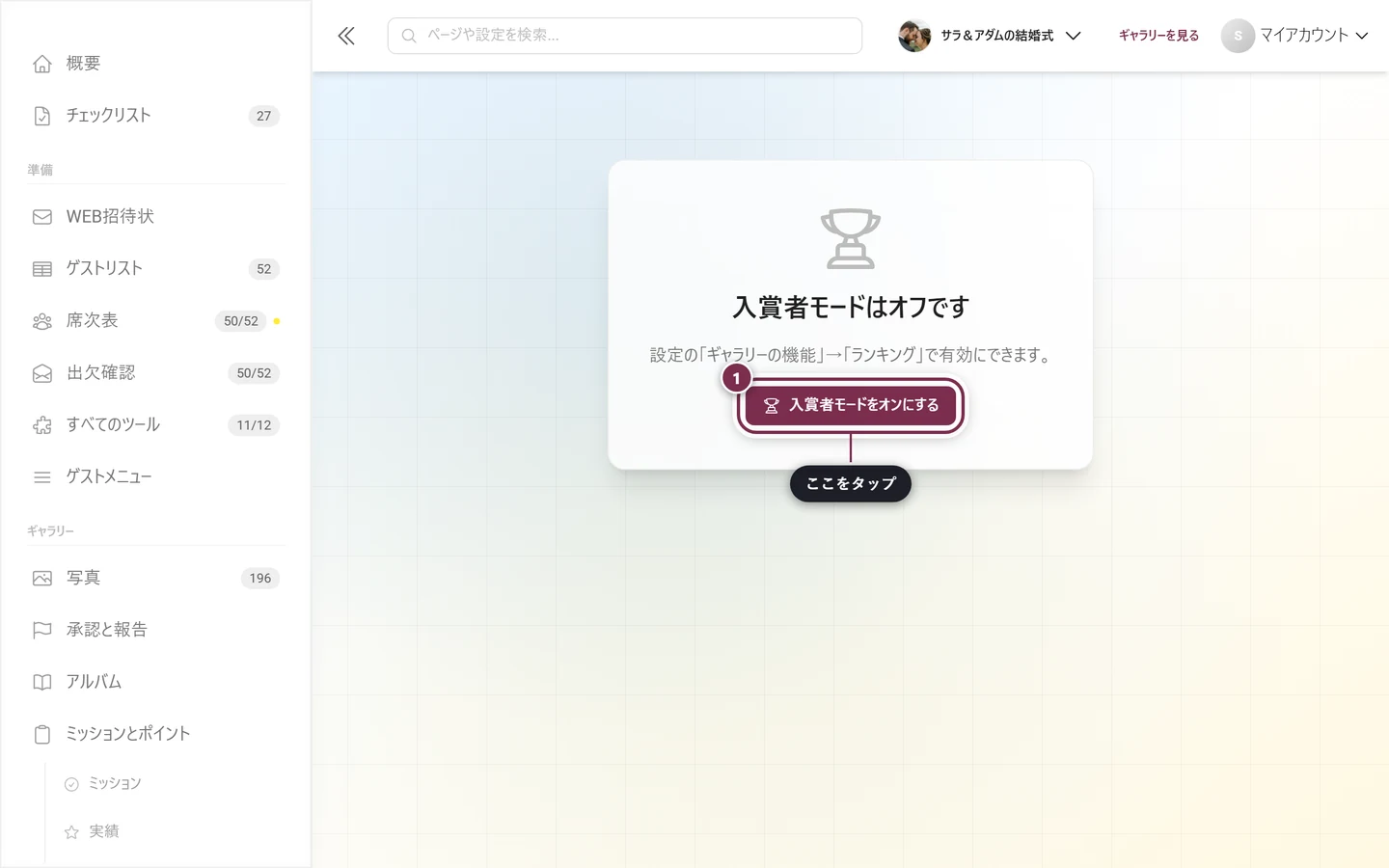This screenshot has width=1389, height=868.
Task: Open the サラ&アダムの結婚式 event dropdown
Action: click(x=990, y=36)
